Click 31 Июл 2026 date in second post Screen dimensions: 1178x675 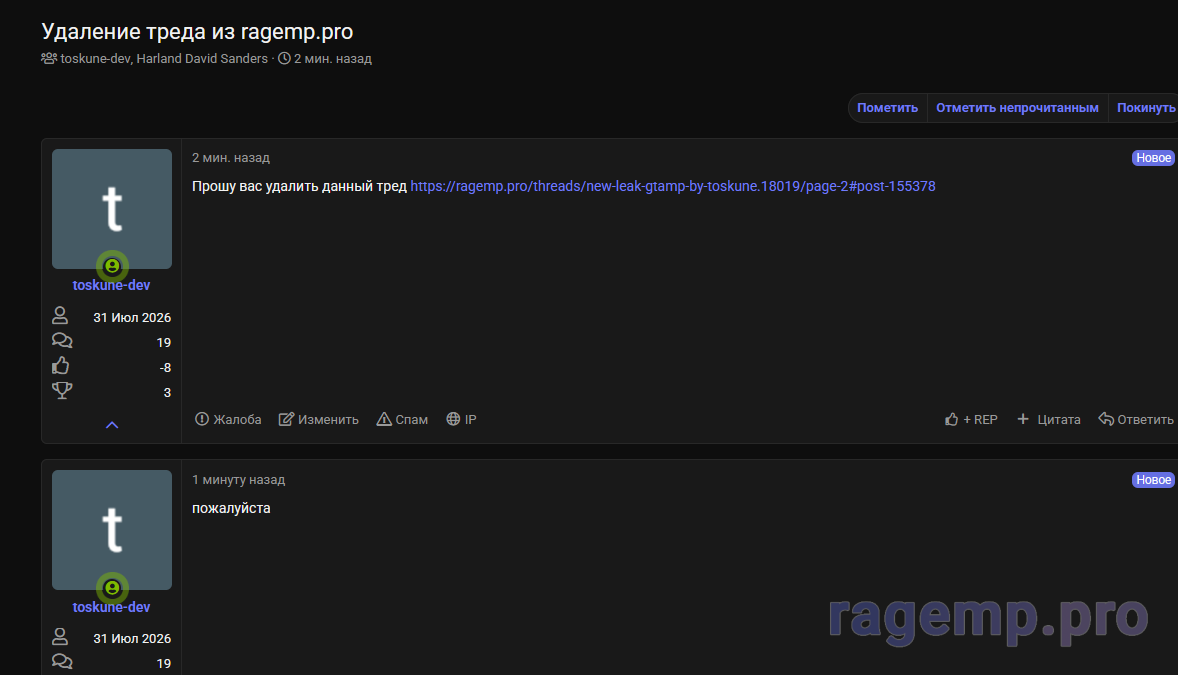pos(132,639)
